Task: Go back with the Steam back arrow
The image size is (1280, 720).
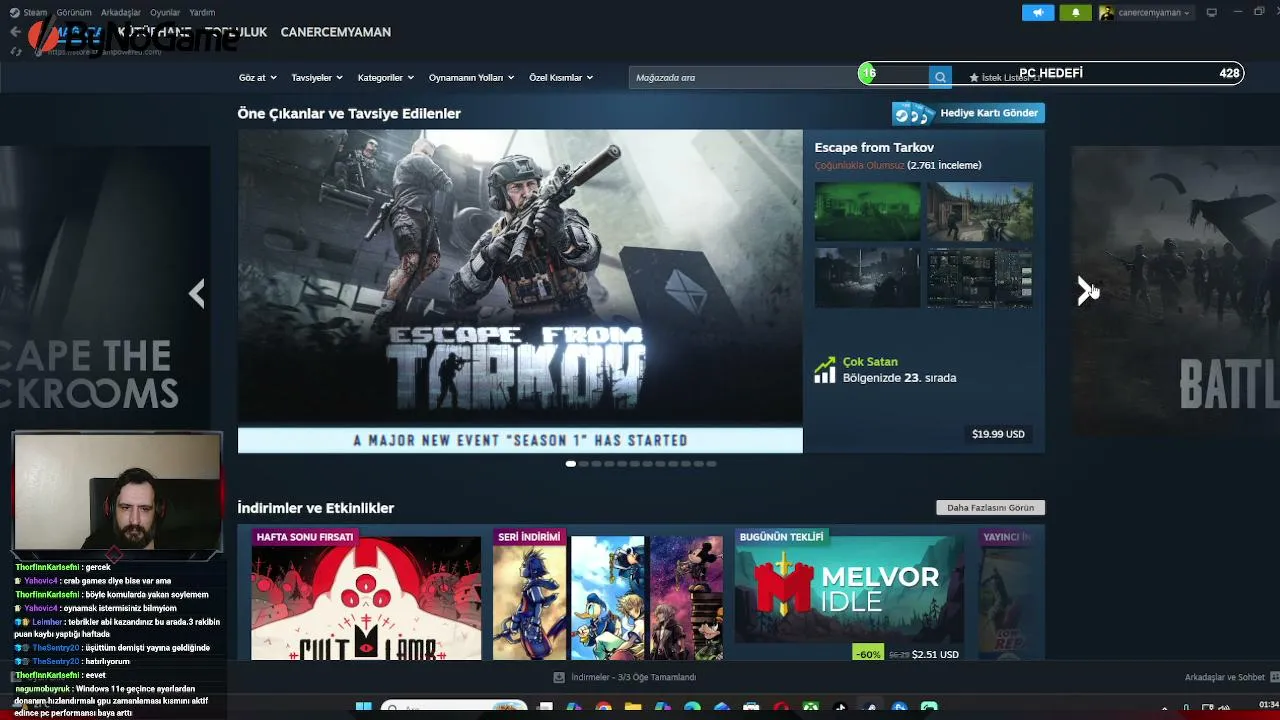Action: tap(16, 32)
